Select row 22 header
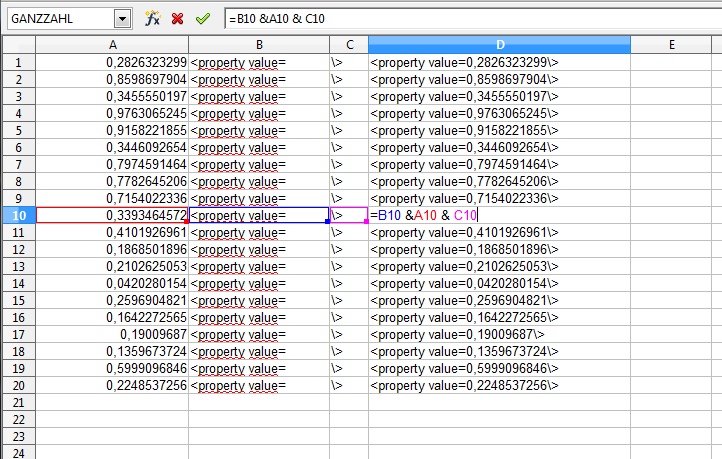Screen dimensions: 722x459 coord(18,419)
